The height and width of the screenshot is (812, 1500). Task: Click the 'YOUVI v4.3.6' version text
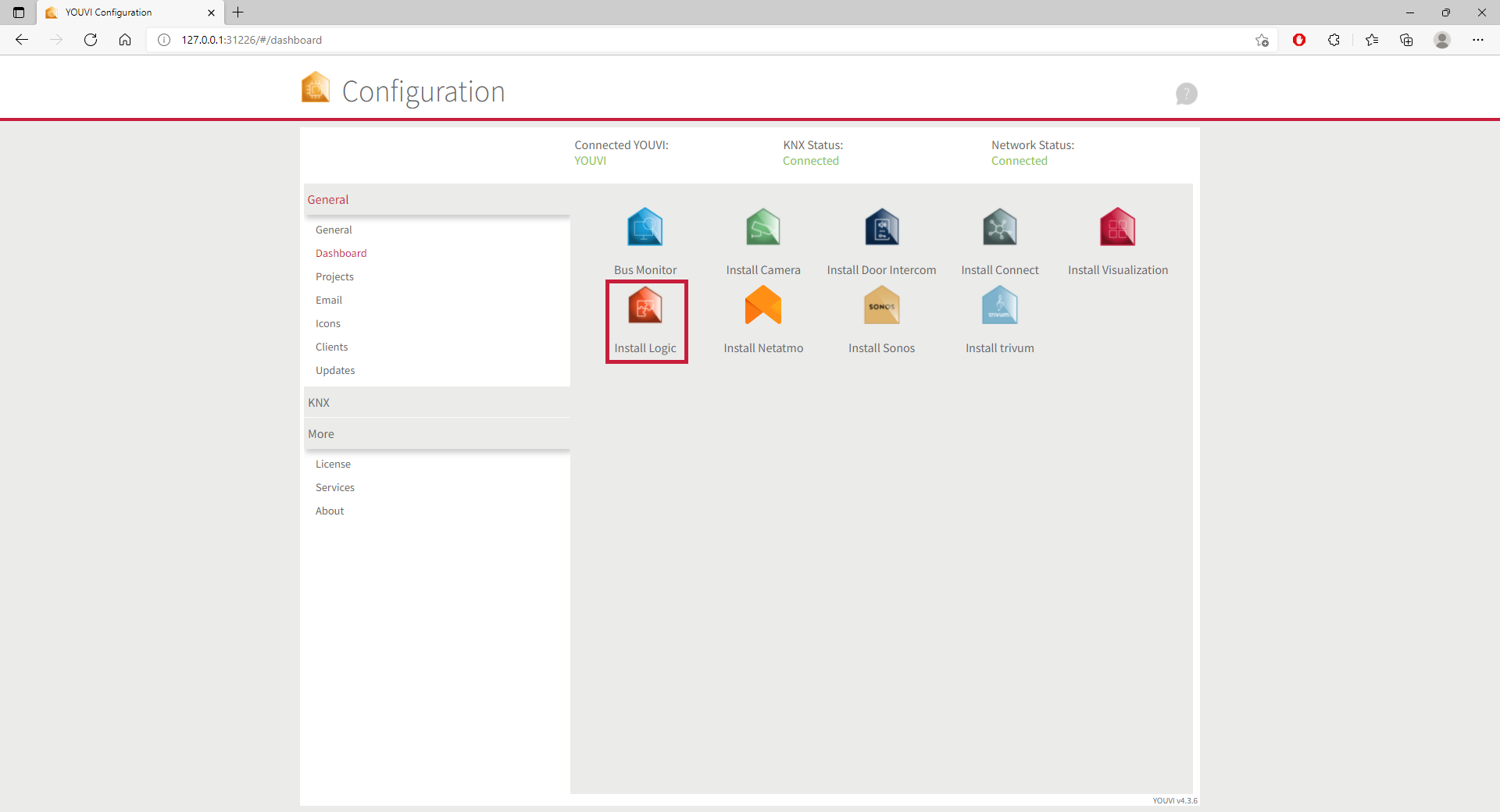click(x=1175, y=800)
